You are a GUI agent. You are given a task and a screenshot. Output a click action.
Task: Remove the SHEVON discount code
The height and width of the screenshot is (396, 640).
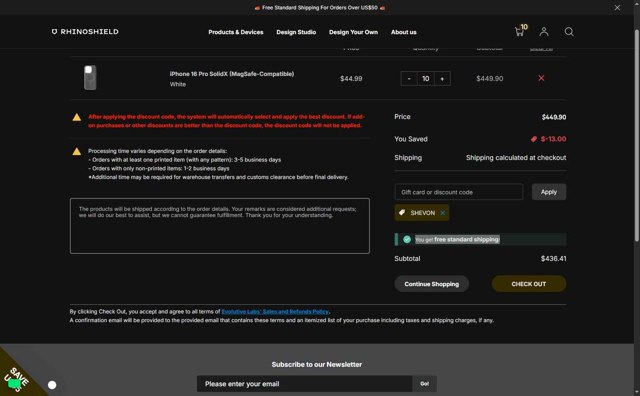pos(442,213)
